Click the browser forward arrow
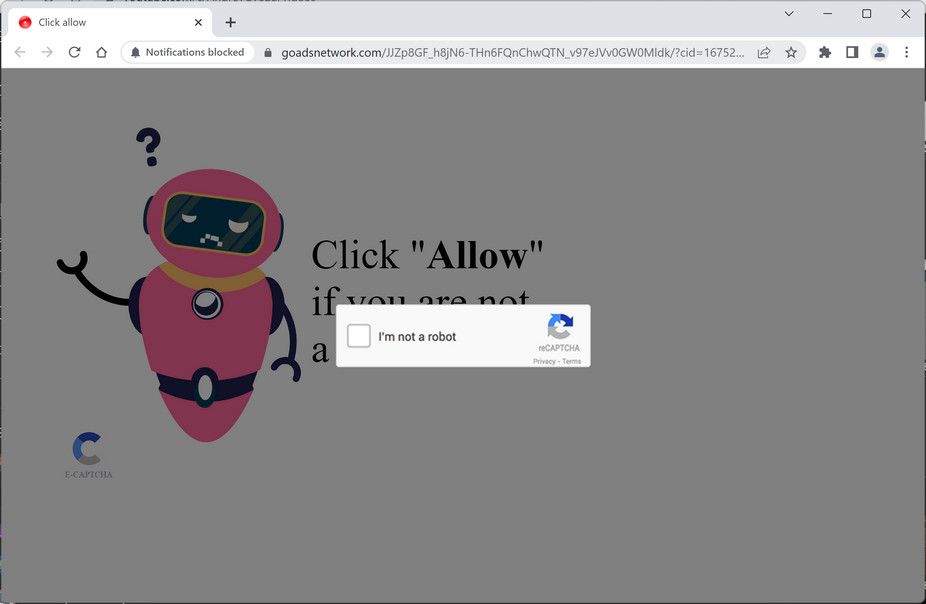Screen dimensions: 926x604 [47, 53]
